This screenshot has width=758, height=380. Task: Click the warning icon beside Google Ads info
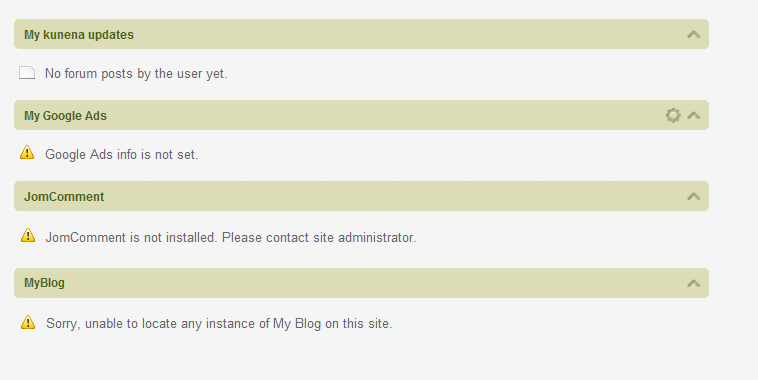[27, 152]
